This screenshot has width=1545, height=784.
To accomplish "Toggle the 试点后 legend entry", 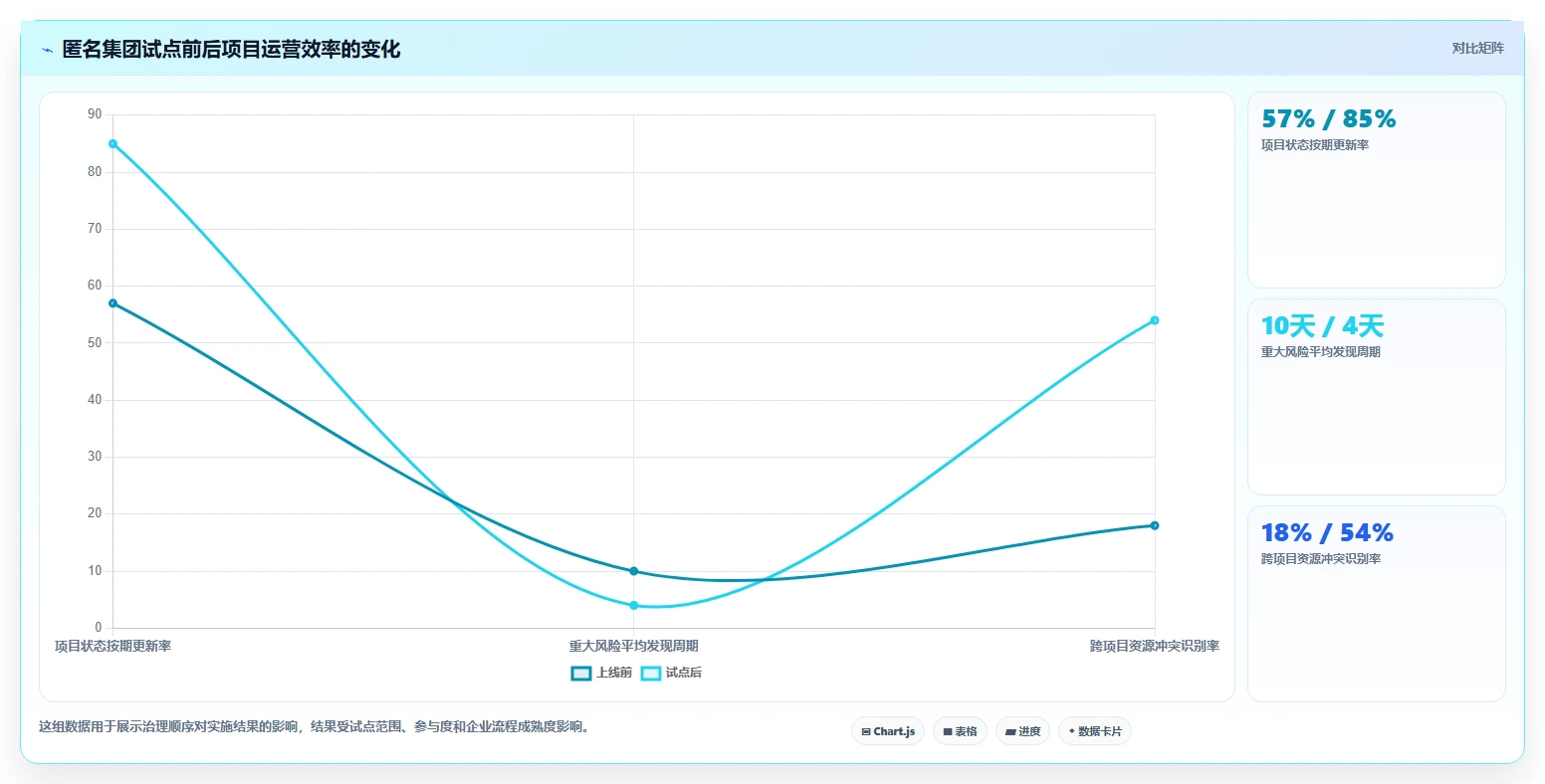I will (x=671, y=673).
